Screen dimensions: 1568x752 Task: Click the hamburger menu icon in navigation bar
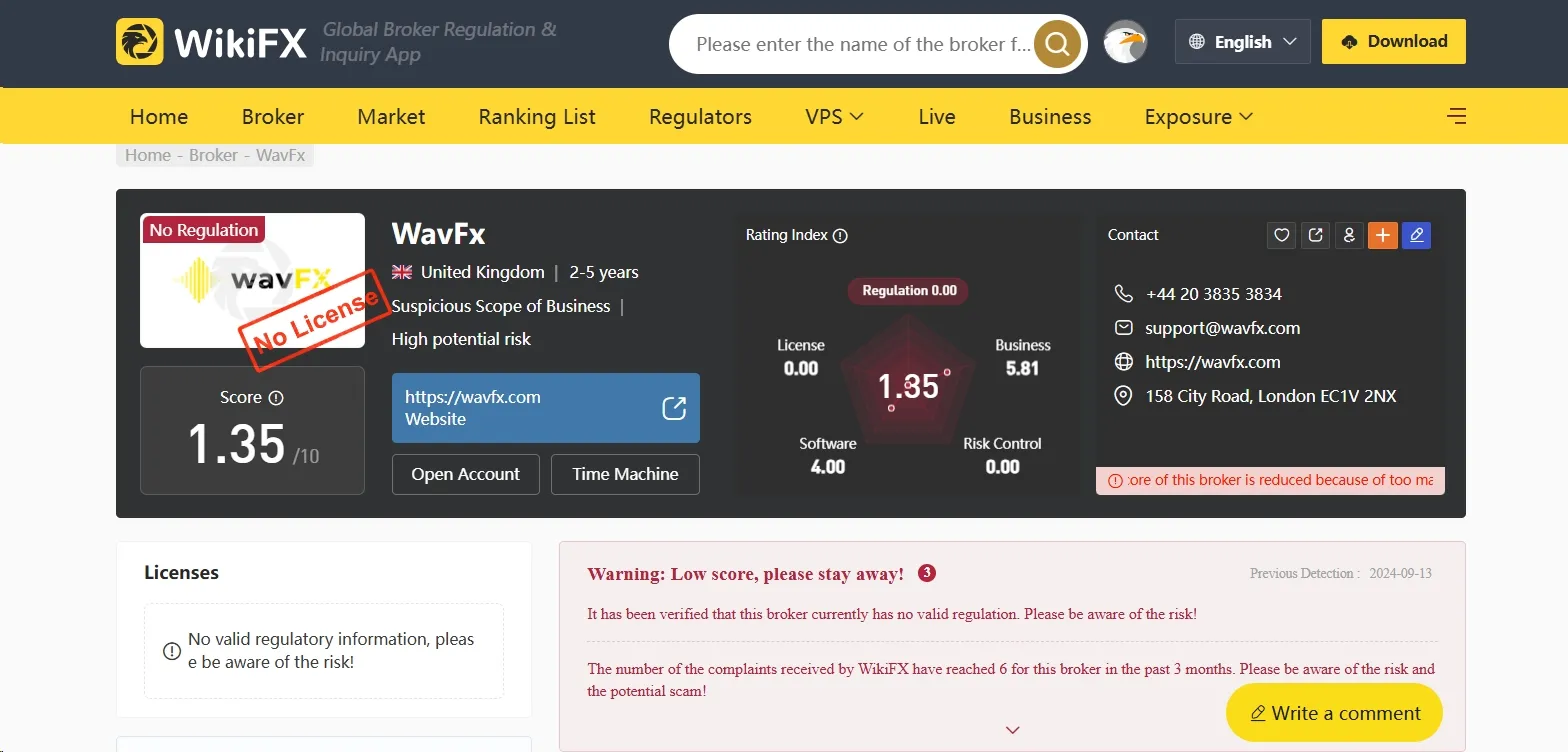1457,116
